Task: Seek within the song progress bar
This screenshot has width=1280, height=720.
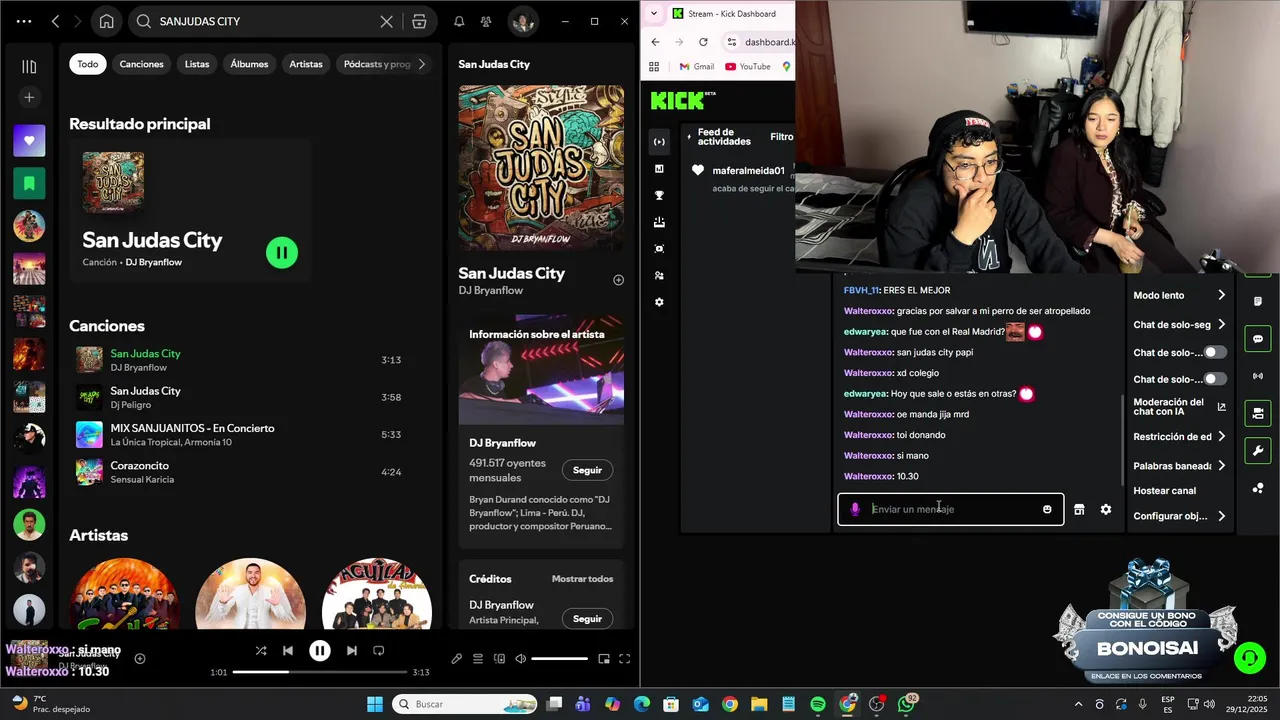Action: coord(320,672)
